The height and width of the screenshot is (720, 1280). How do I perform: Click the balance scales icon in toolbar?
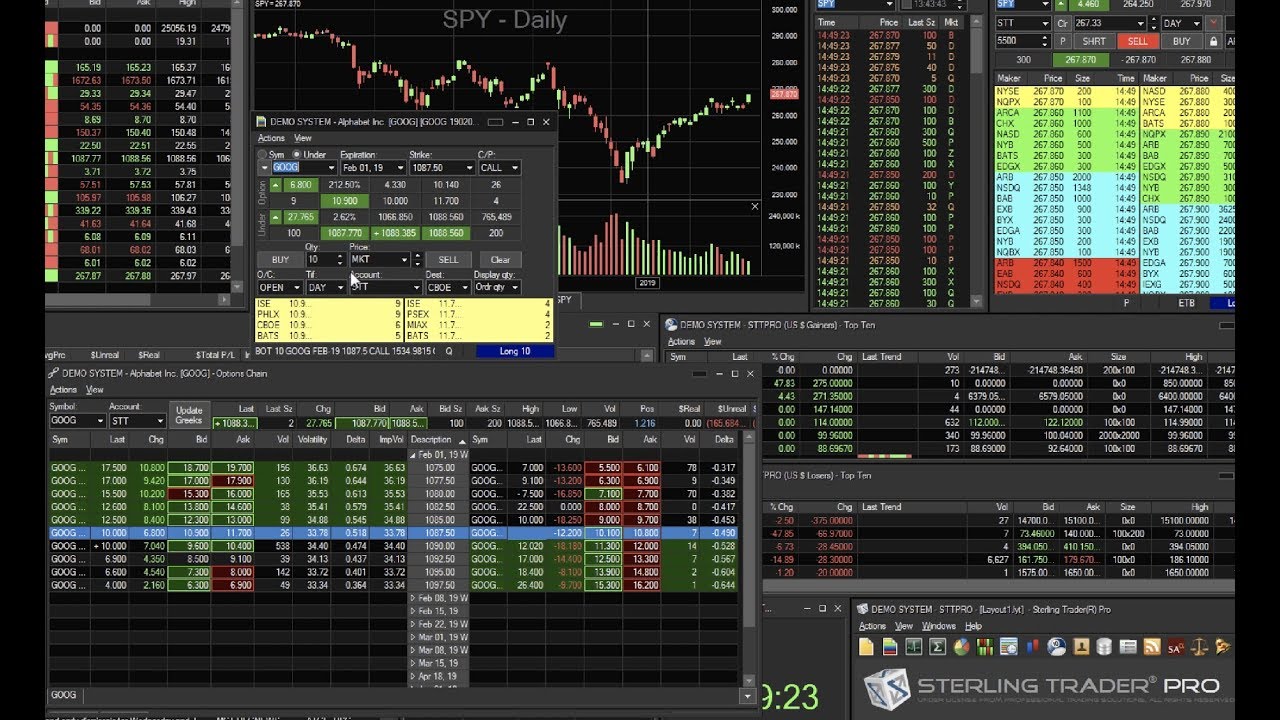1200,647
